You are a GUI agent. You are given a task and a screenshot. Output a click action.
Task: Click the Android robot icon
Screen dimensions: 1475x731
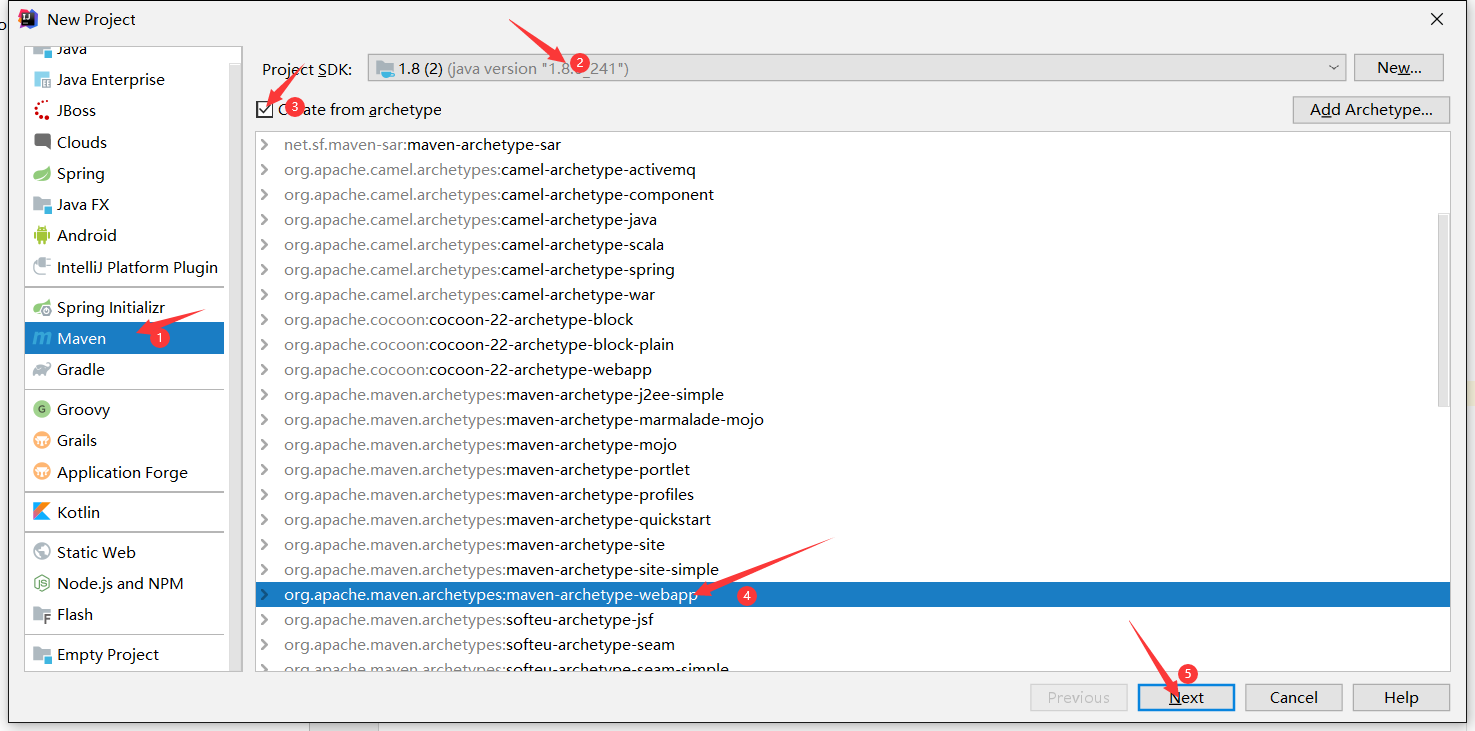tap(42, 236)
